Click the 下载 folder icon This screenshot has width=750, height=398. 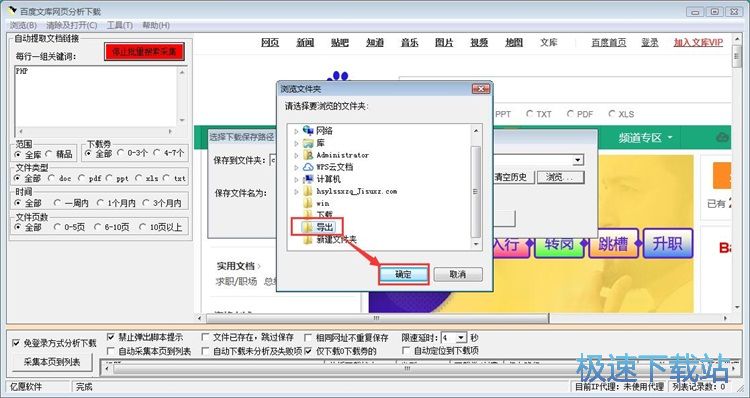click(x=308, y=215)
